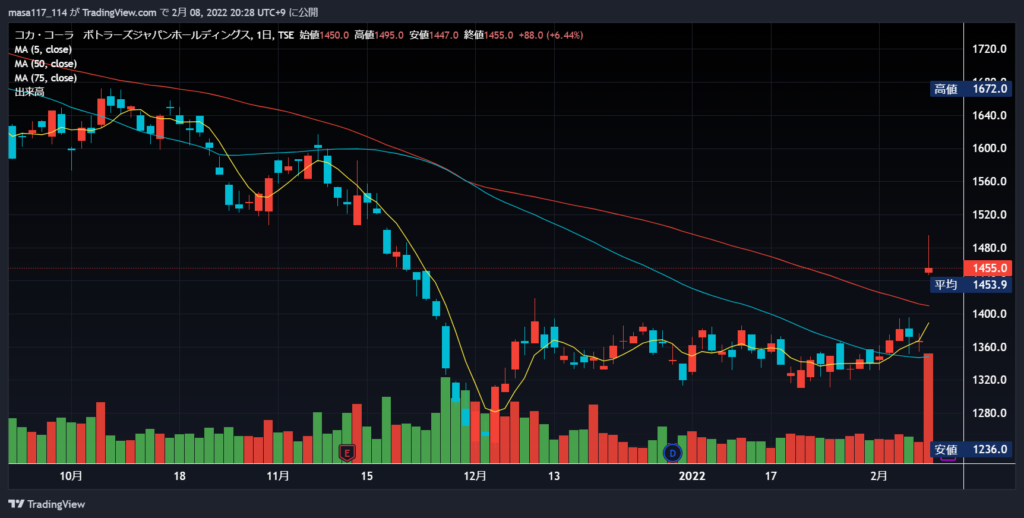Click the masa117_114 author name
Image resolution: width=1024 pixels, height=518 pixels.
pos(36,12)
